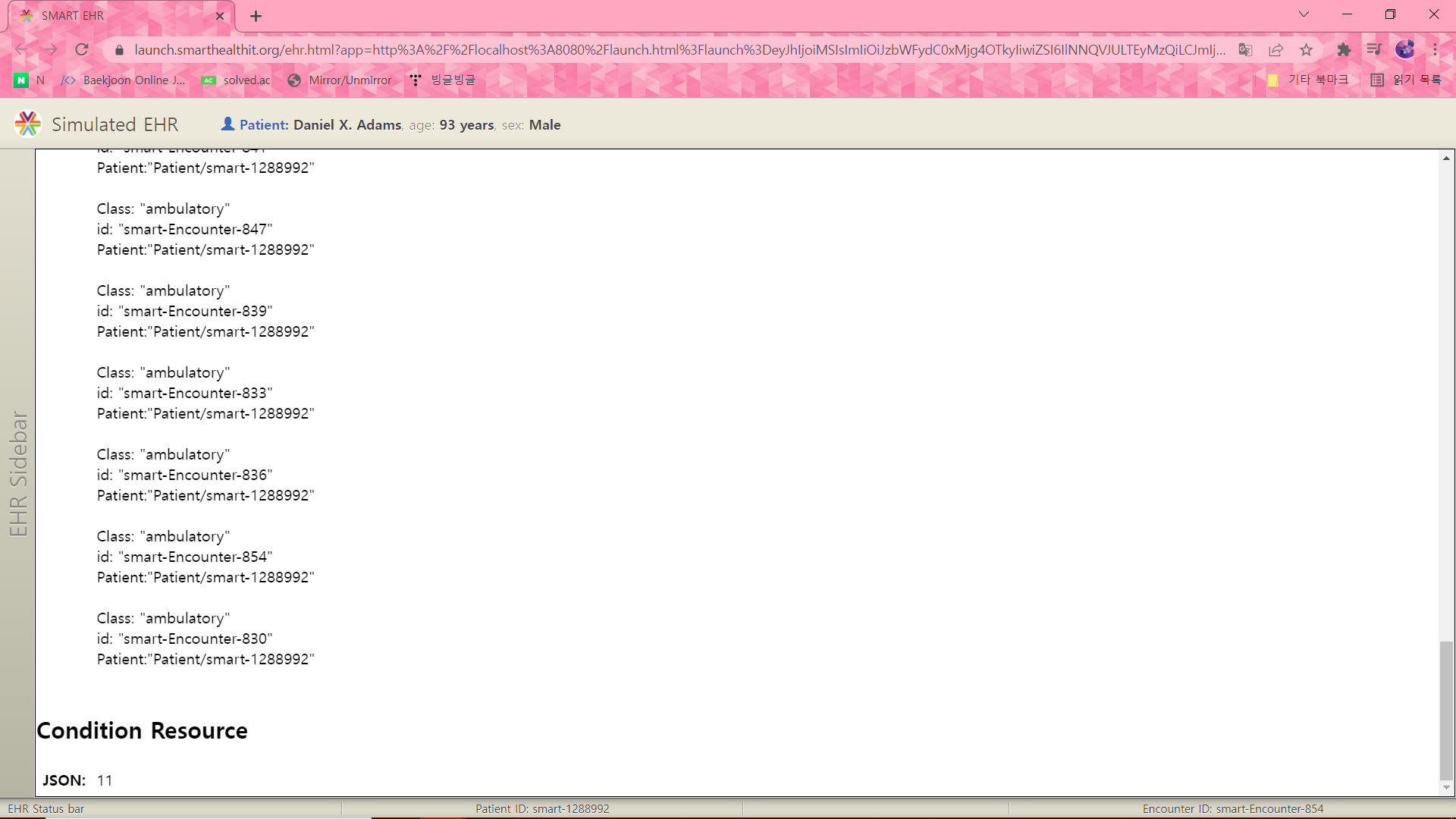Click the Simulated EHR logo
The height and width of the screenshot is (819, 1456).
28,124
